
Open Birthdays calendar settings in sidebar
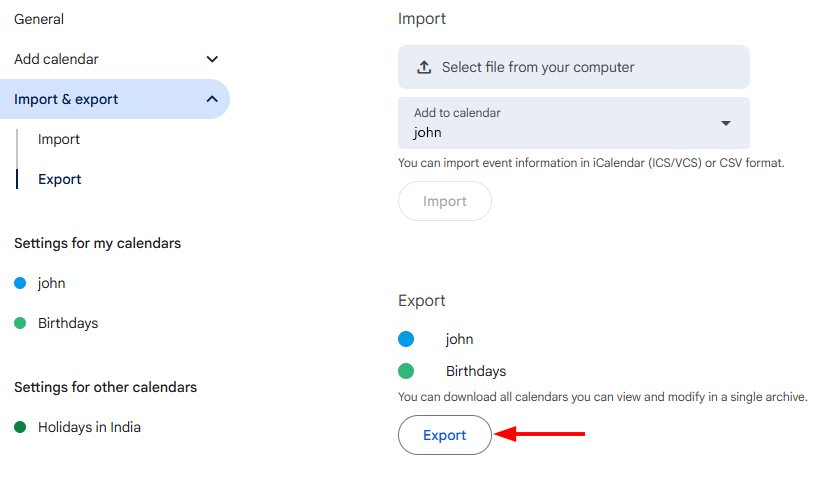(x=68, y=323)
